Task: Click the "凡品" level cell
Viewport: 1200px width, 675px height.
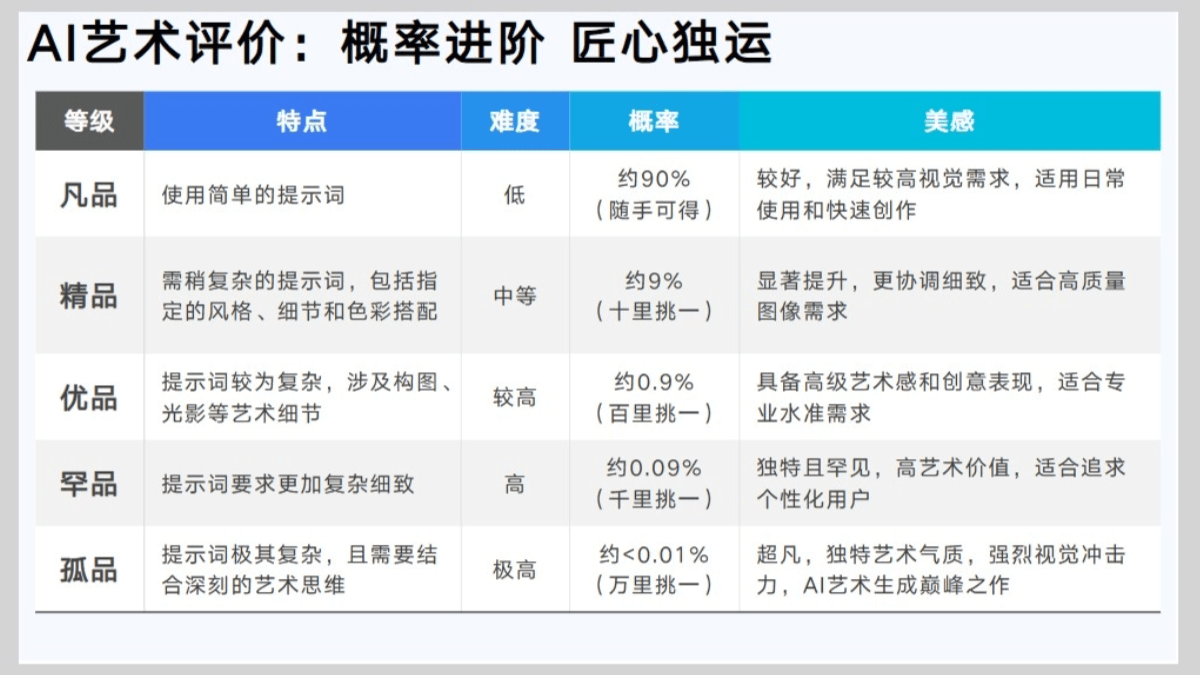Action: tap(89, 194)
